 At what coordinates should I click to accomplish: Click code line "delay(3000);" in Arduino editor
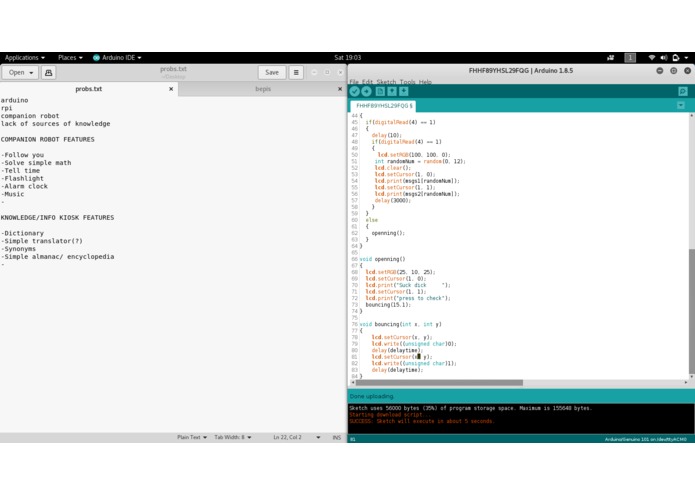pyautogui.click(x=393, y=201)
